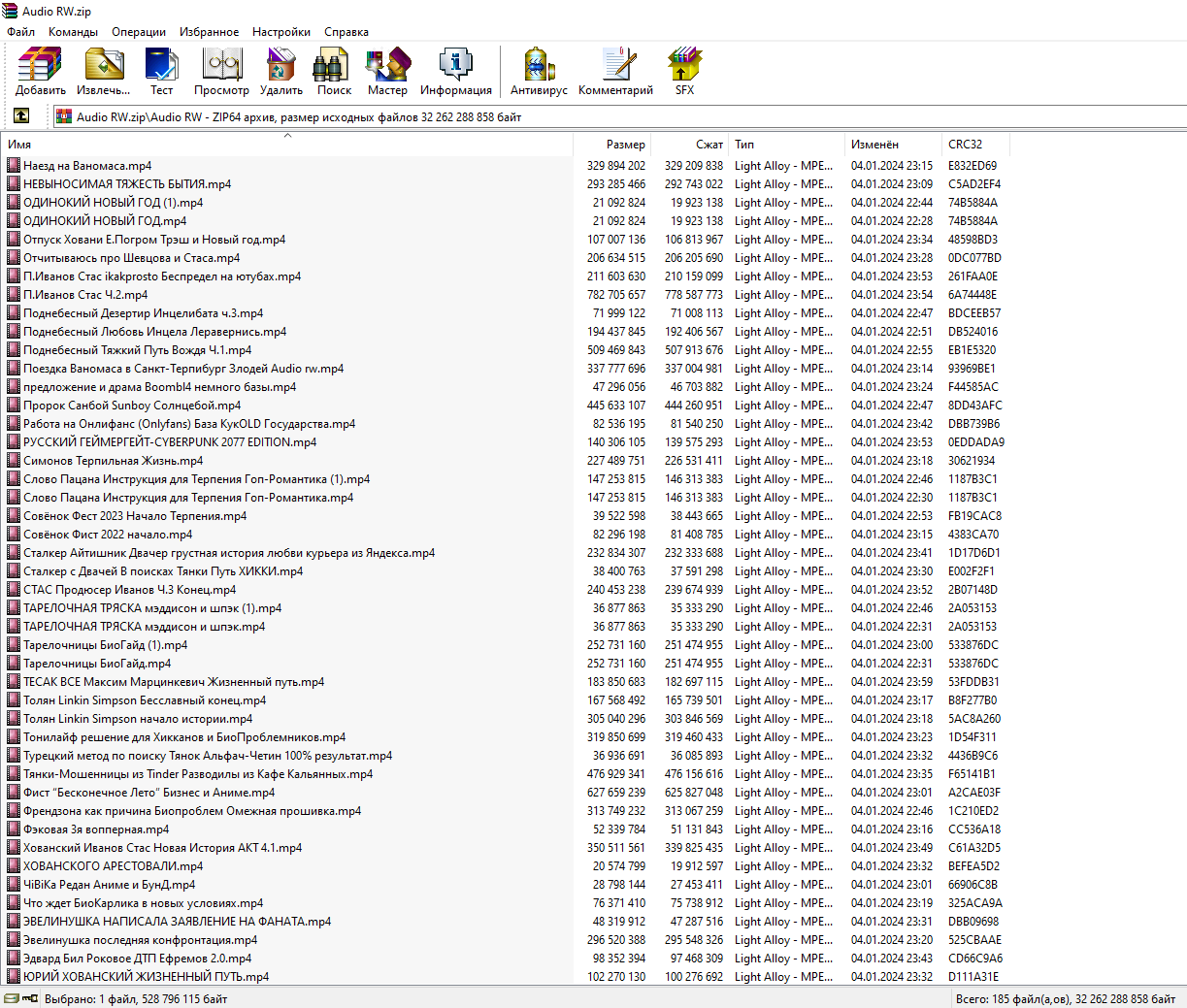Screen dimensions: 1187x1008
Task: Sort by the Тип column header
Action: point(786,144)
